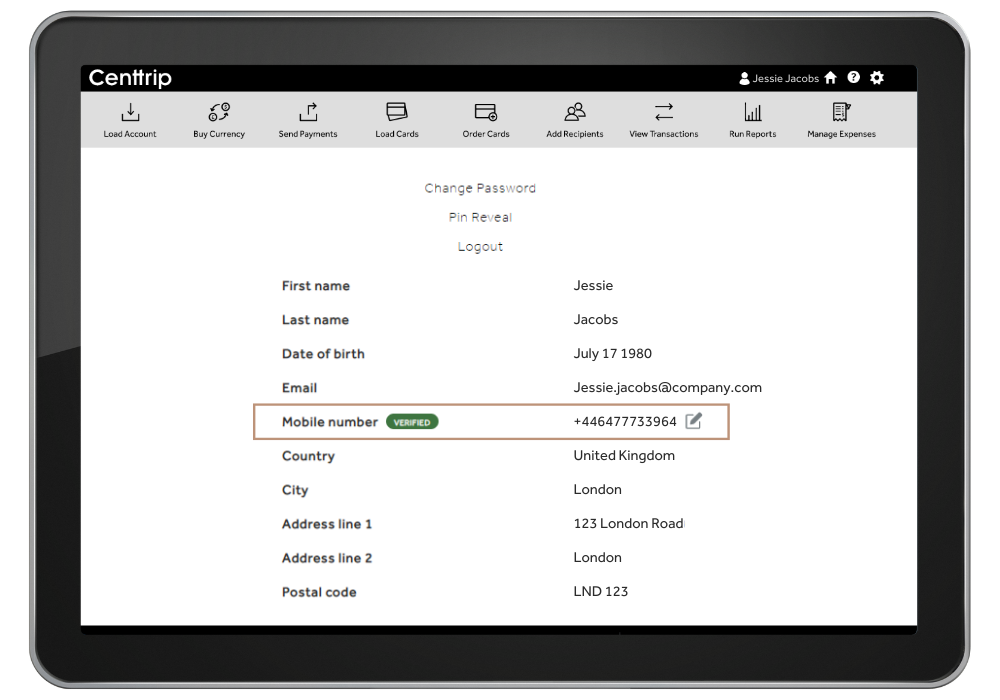Click the country value United Kingdom
Viewport: 1000px width, 700px height.
pyautogui.click(x=624, y=455)
